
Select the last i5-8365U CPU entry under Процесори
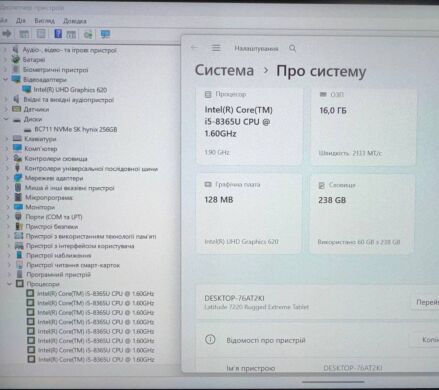point(96,359)
